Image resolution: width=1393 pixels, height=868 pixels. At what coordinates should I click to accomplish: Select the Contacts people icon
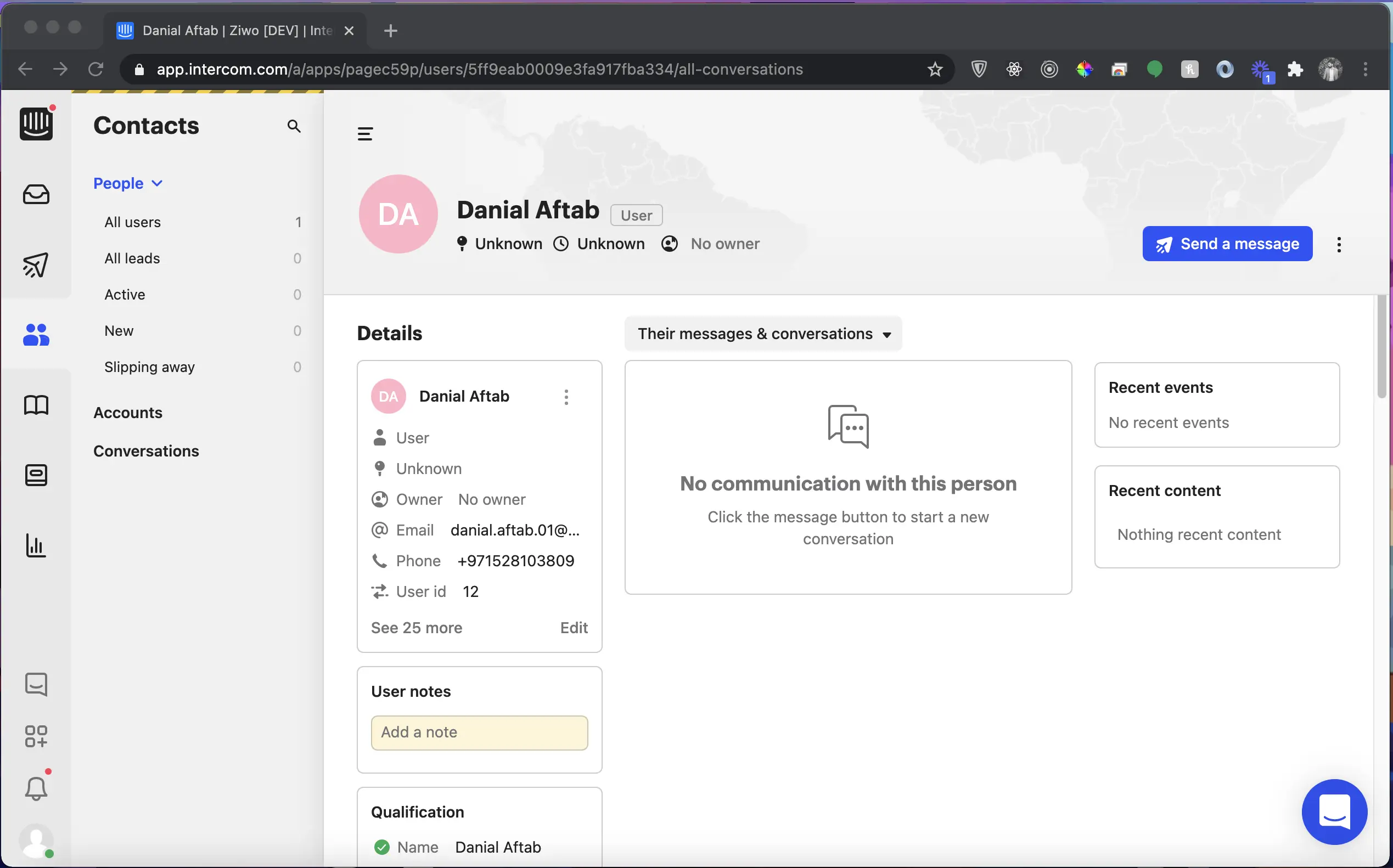point(36,335)
